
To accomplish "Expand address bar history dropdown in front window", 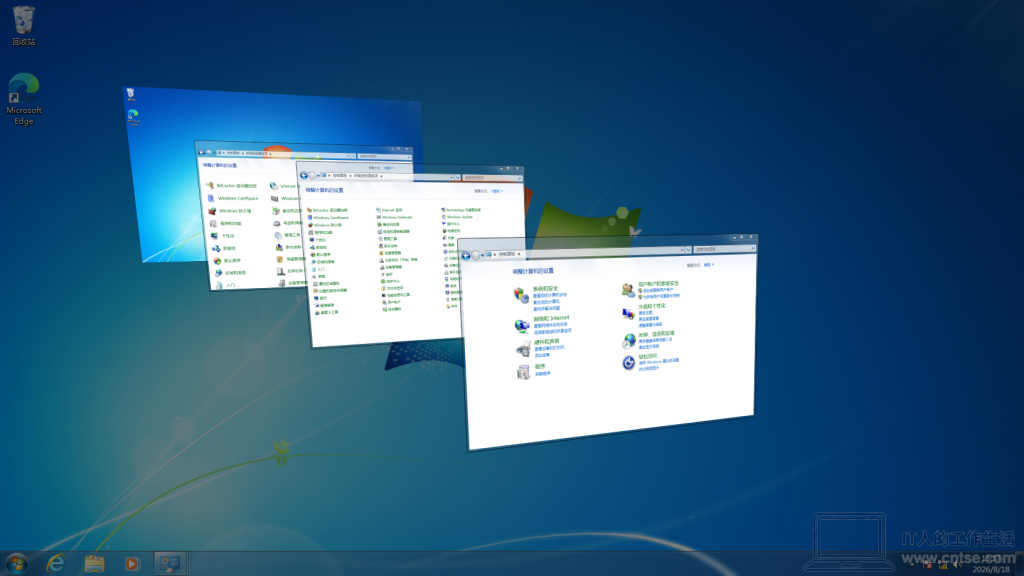I will [x=682, y=250].
